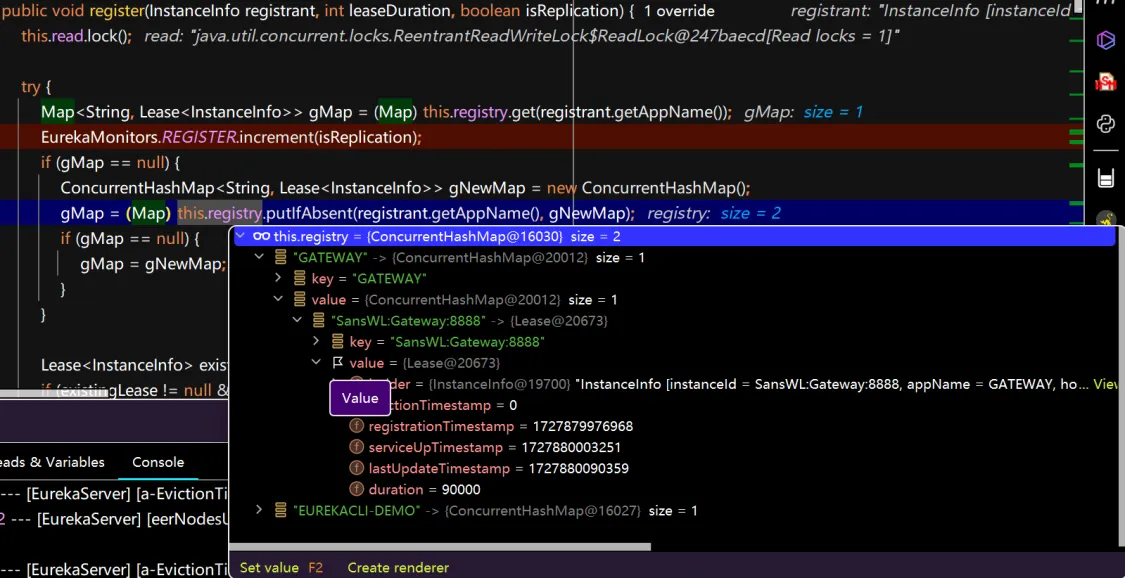Open the purple play-icon tool window in the sidebar
Screen dimensions: 1125x578
click(x=1105, y=40)
